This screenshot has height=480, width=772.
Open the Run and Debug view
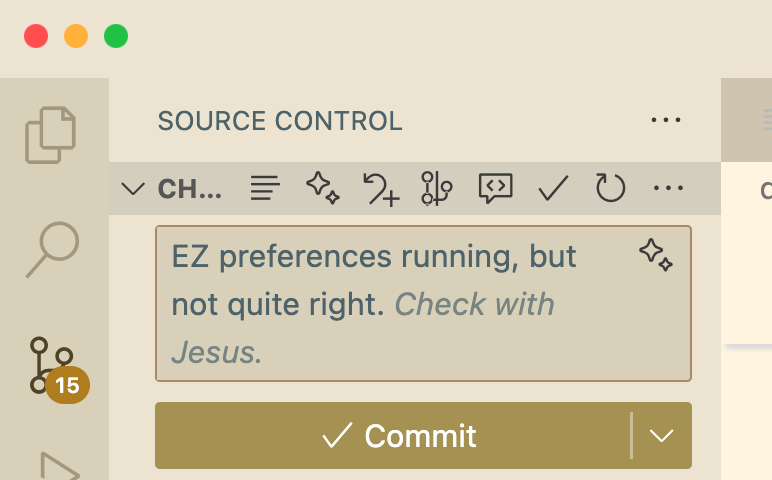[x=57, y=468]
